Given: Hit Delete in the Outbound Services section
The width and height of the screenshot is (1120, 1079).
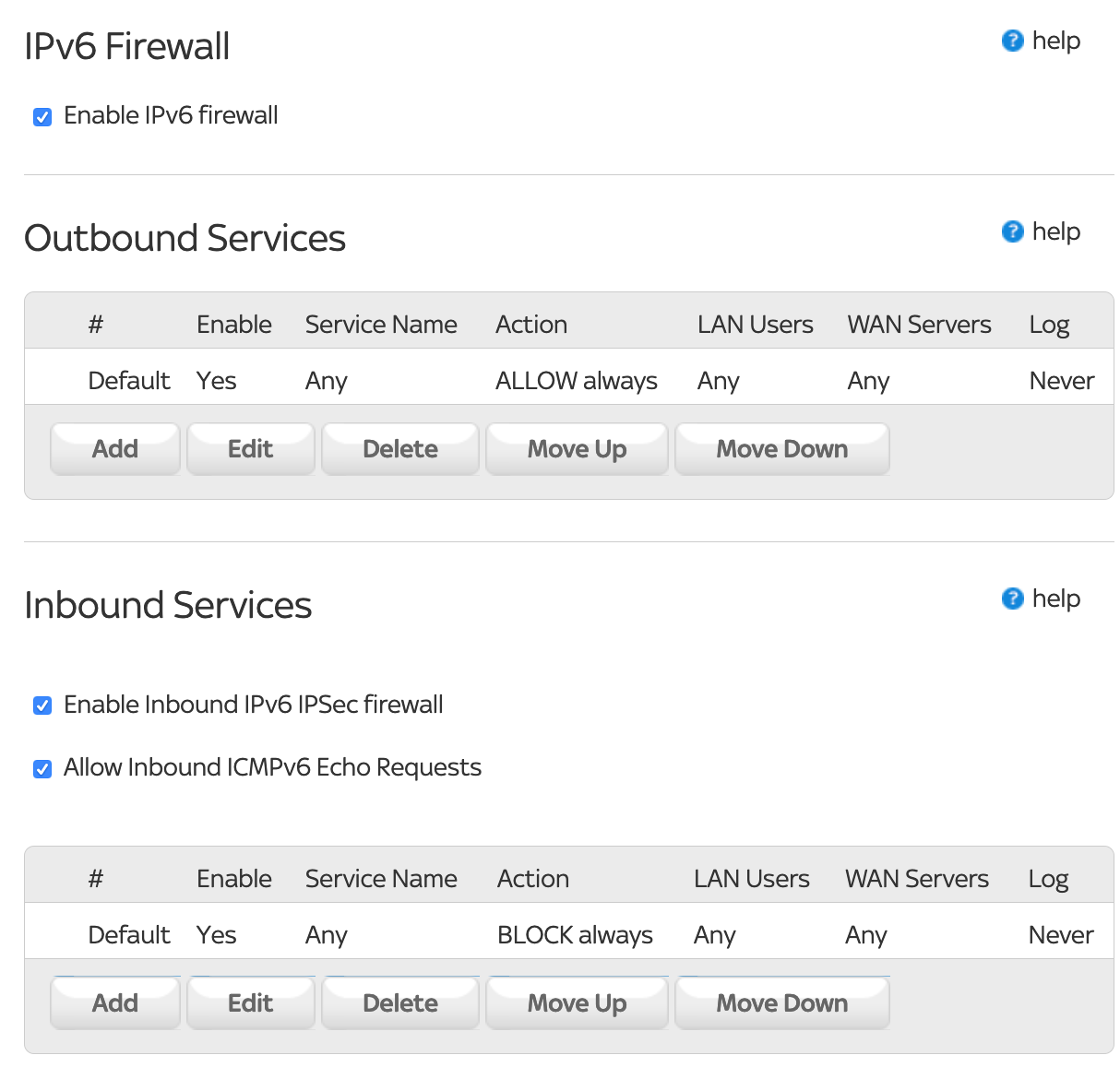Looking at the screenshot, I should (399, 449).
